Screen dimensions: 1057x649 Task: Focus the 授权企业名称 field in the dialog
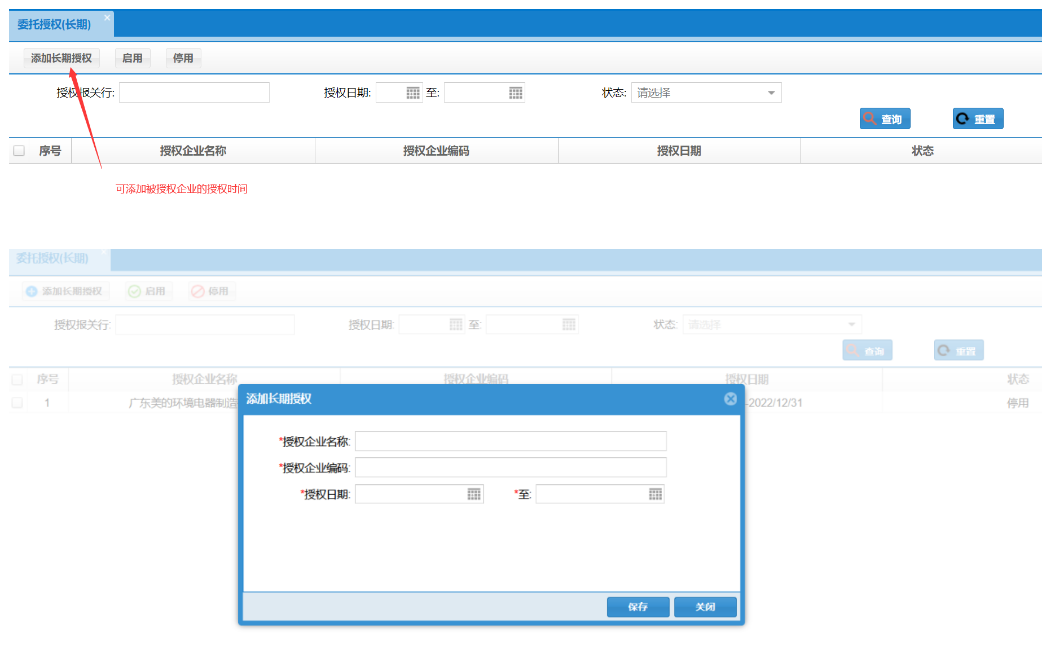click(510, 441)
